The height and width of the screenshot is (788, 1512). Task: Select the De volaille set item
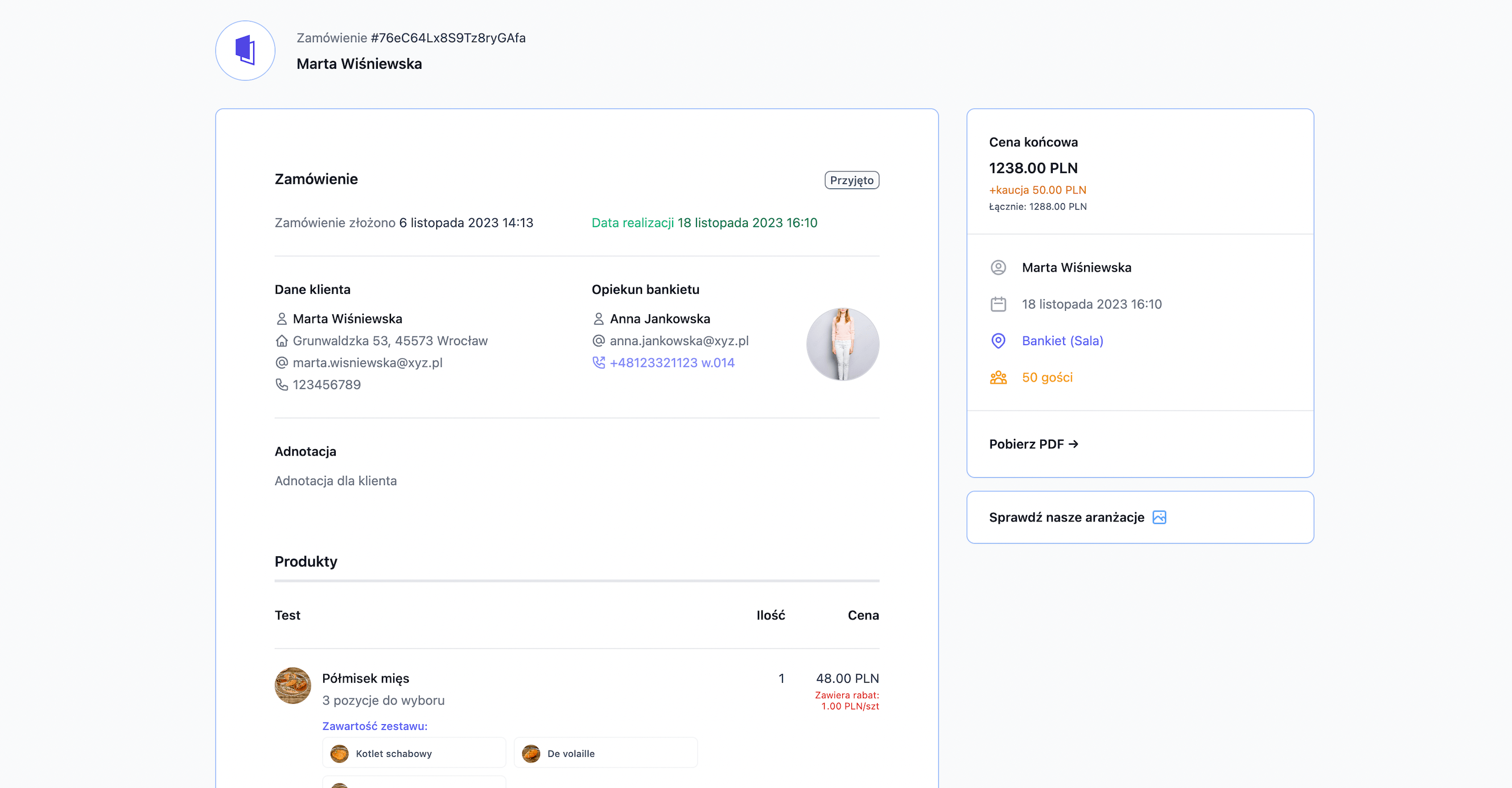tap(605, 753)
